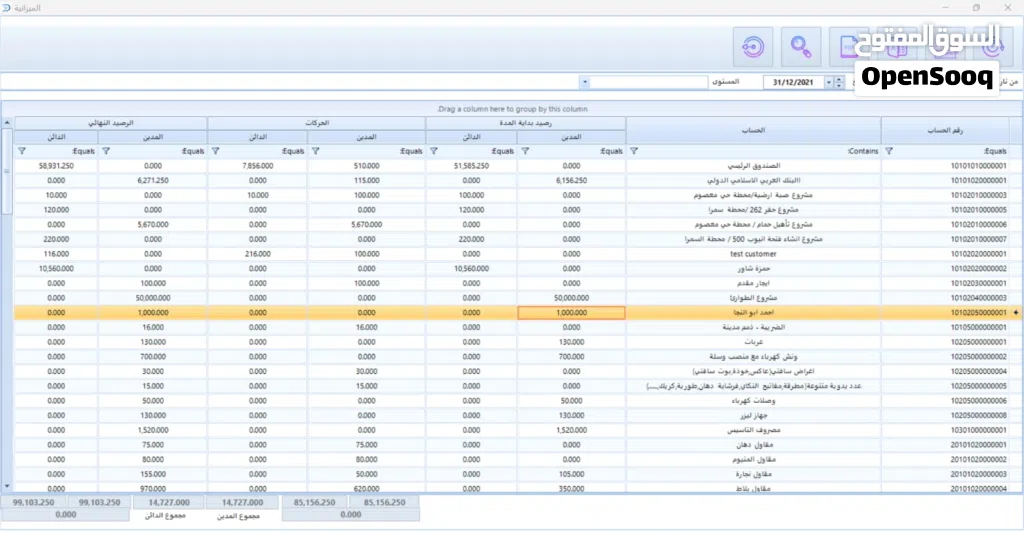Screen dimensions: 1024x534
Task: Click the group-by panel 'Drag a column here'
Action: pyautogui.click(x=512, y=109)
